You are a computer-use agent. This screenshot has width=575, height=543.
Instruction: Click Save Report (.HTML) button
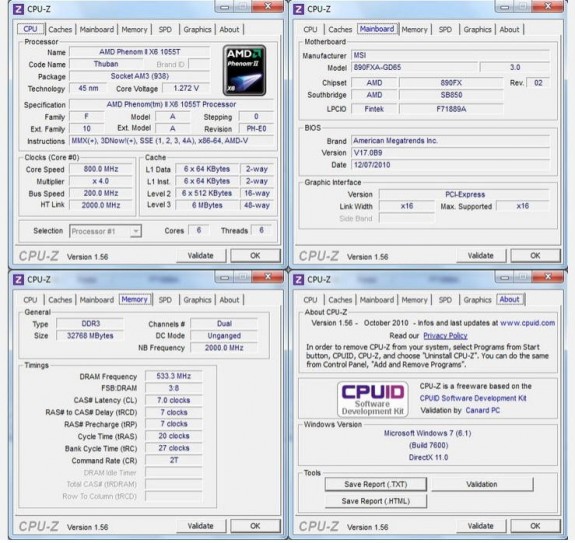point(376,501)
